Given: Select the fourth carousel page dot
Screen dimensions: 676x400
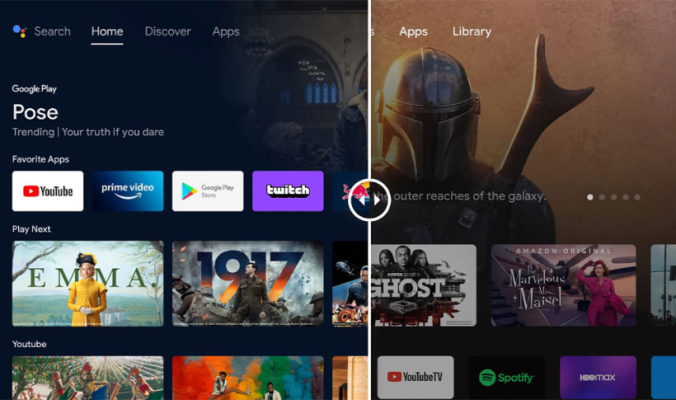Looking at the screenshot, I should click(x=626, y=197).
